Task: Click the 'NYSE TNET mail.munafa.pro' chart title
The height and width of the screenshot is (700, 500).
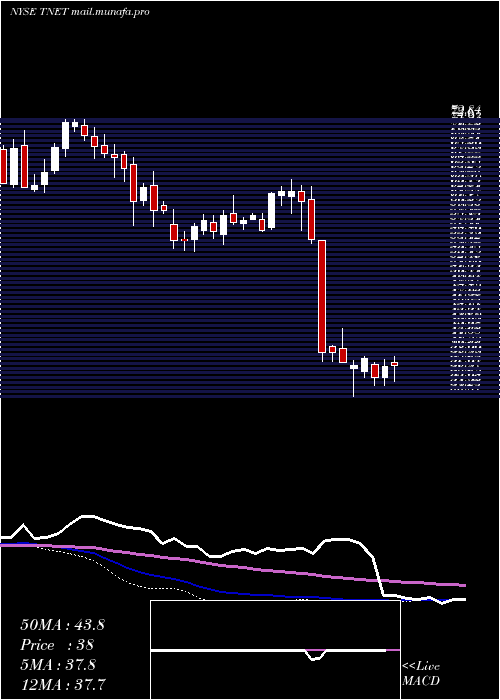Action: coord(79,12)
